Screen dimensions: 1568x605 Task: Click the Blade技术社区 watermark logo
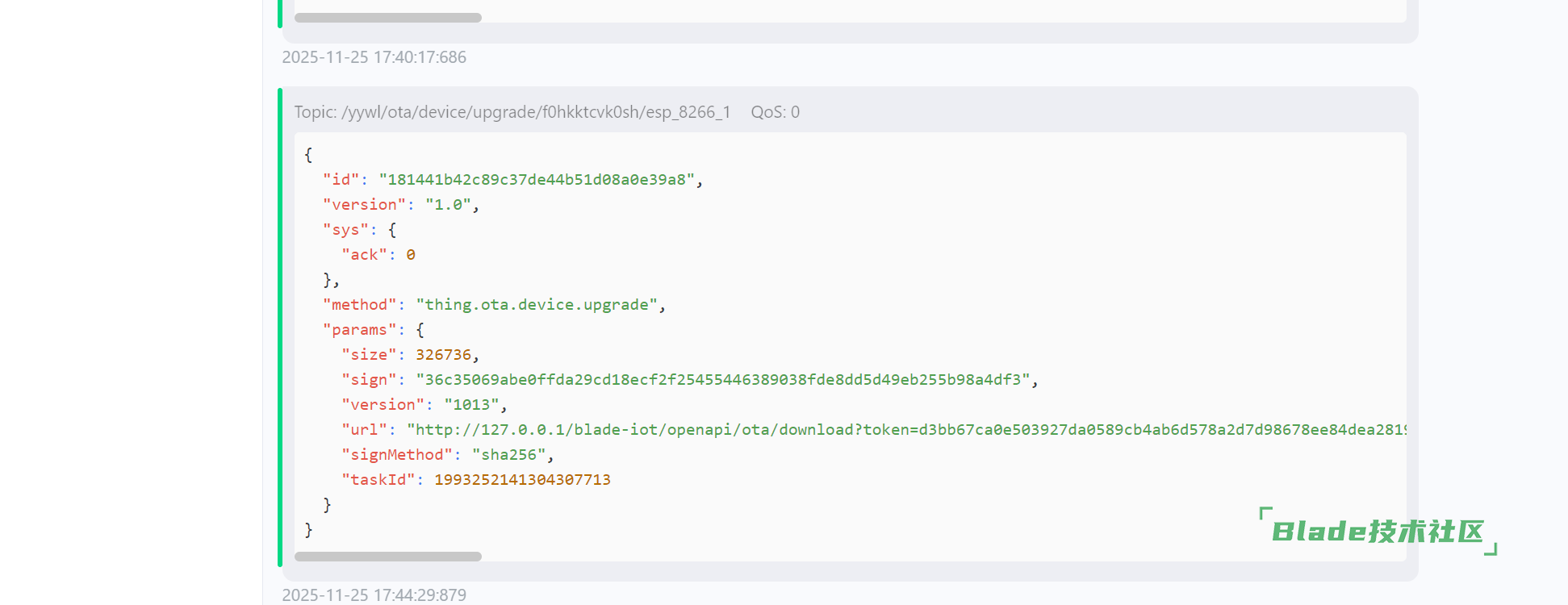coord(1378,532)
